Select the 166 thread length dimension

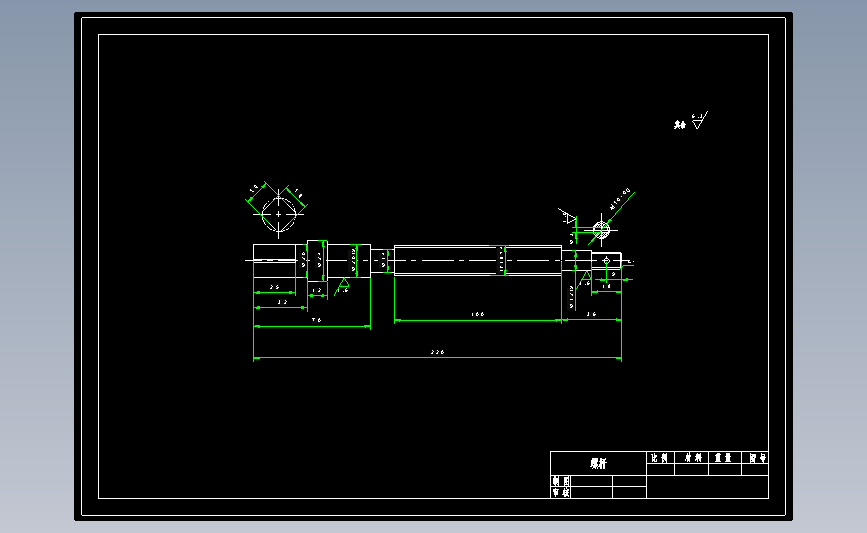click(x=478, y=314)
